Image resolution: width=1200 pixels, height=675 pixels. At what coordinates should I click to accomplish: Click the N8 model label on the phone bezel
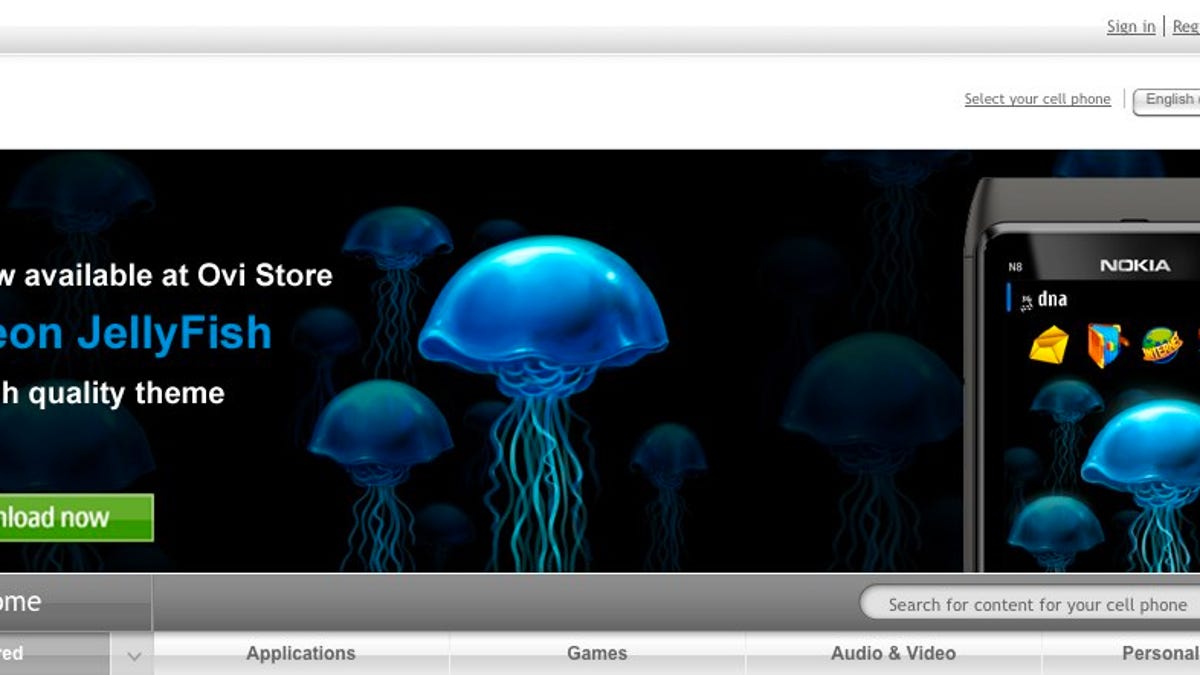coord(1016,266)
